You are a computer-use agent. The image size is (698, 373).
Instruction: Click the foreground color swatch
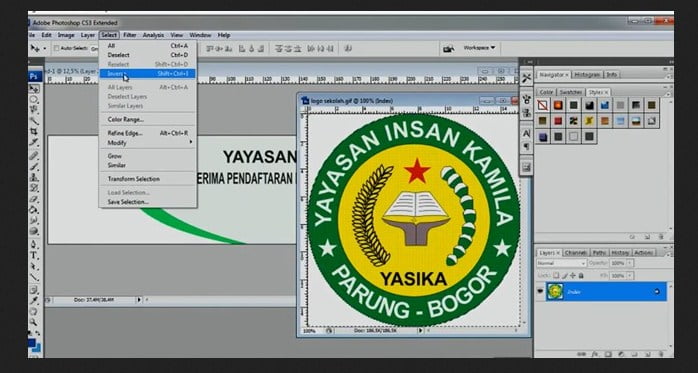pos(32,343)
